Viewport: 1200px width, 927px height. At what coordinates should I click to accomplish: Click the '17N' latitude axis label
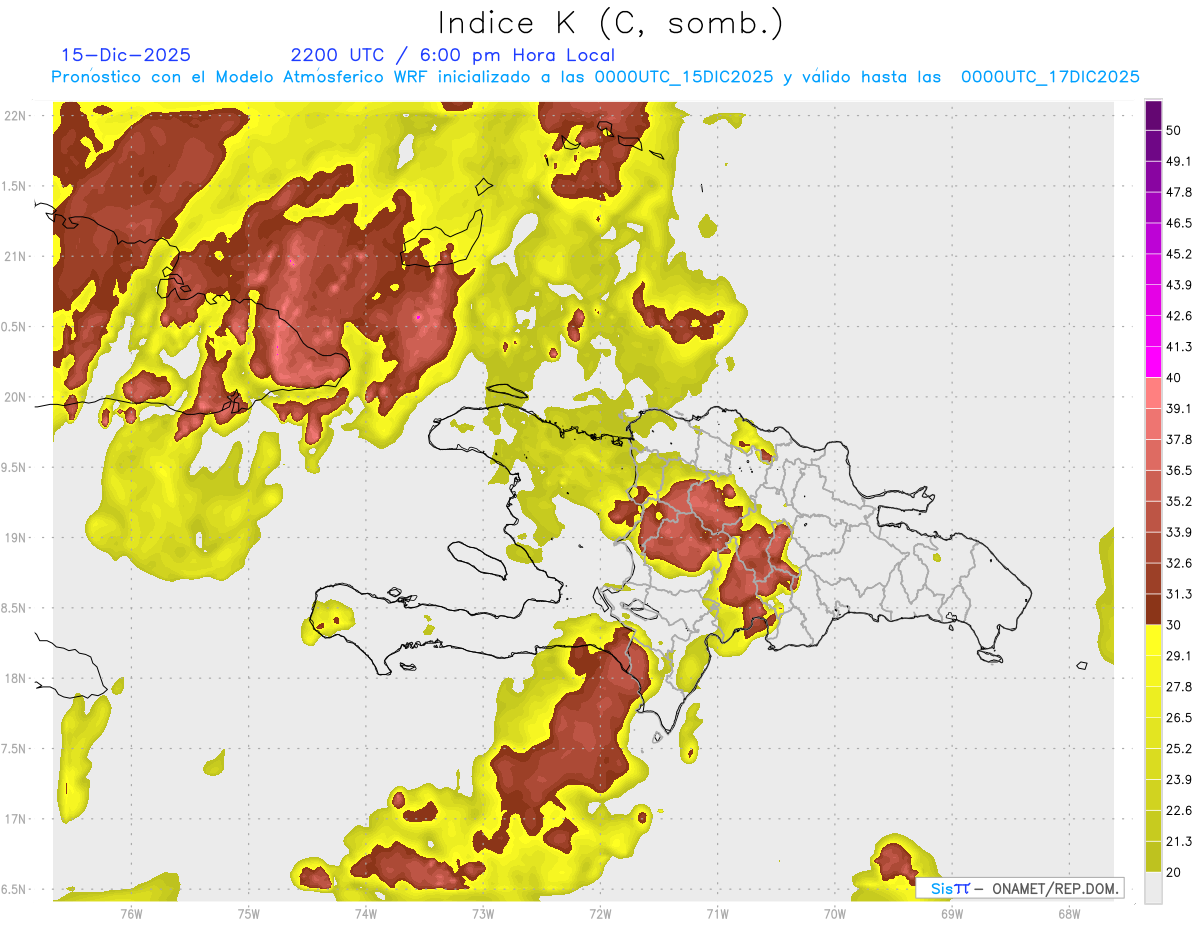(x=15, y=819)
